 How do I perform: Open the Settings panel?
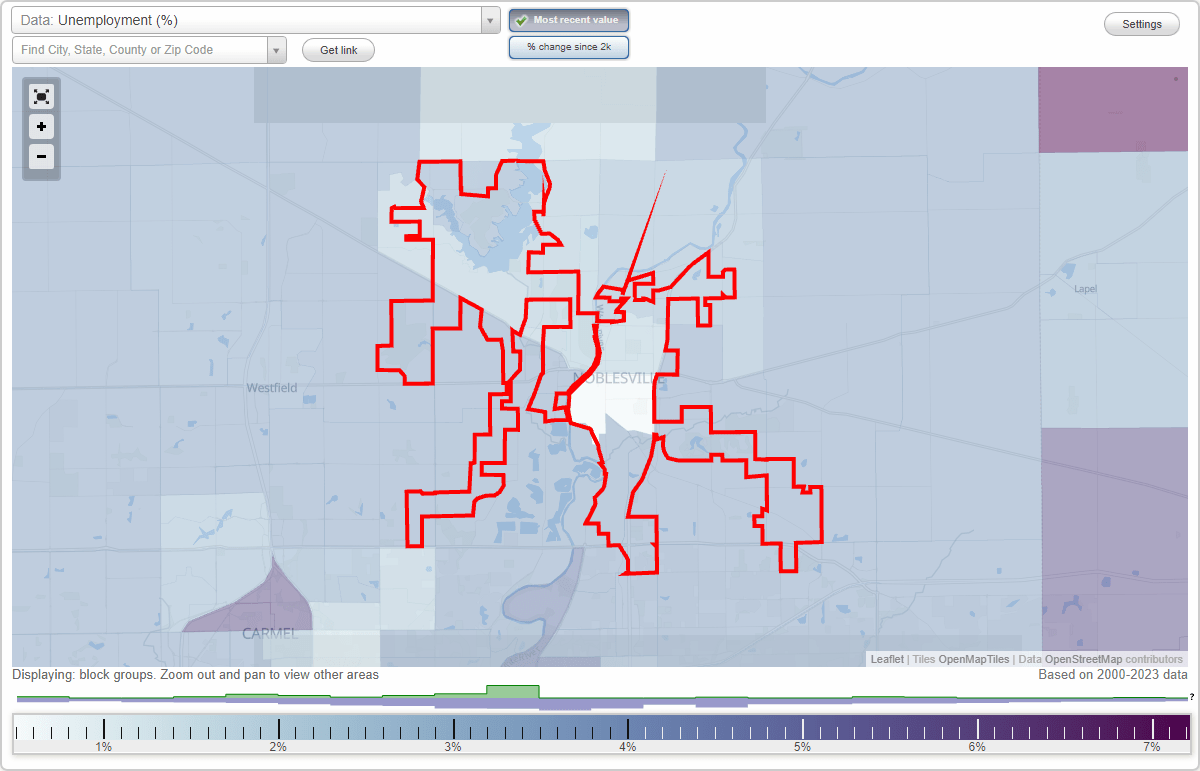1141,23
